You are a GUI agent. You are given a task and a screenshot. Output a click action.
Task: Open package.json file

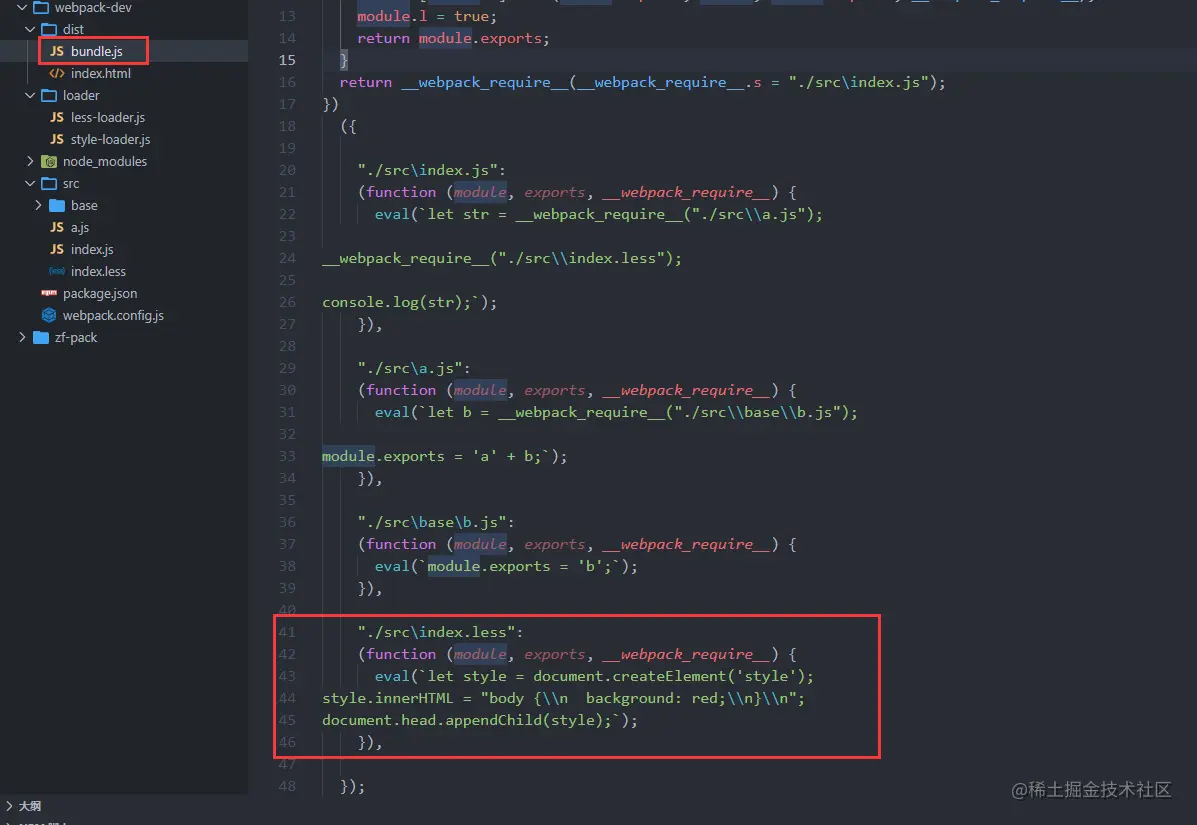(100, 293)
